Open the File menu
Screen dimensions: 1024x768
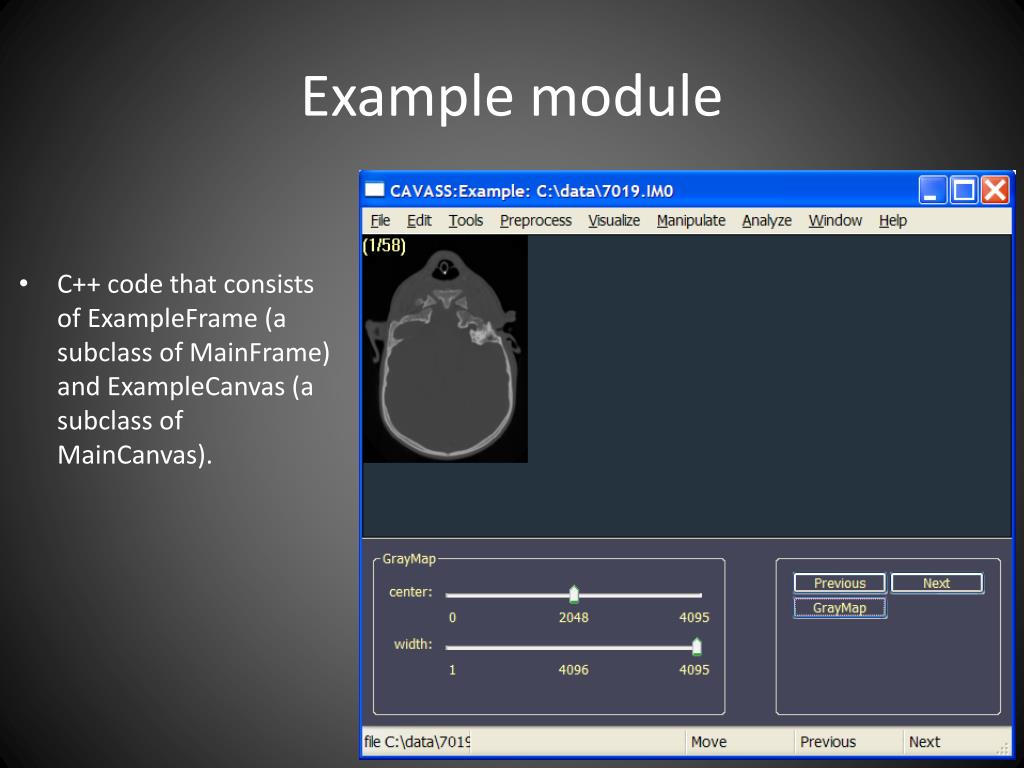pyautogui.click(x=380, y=221)
